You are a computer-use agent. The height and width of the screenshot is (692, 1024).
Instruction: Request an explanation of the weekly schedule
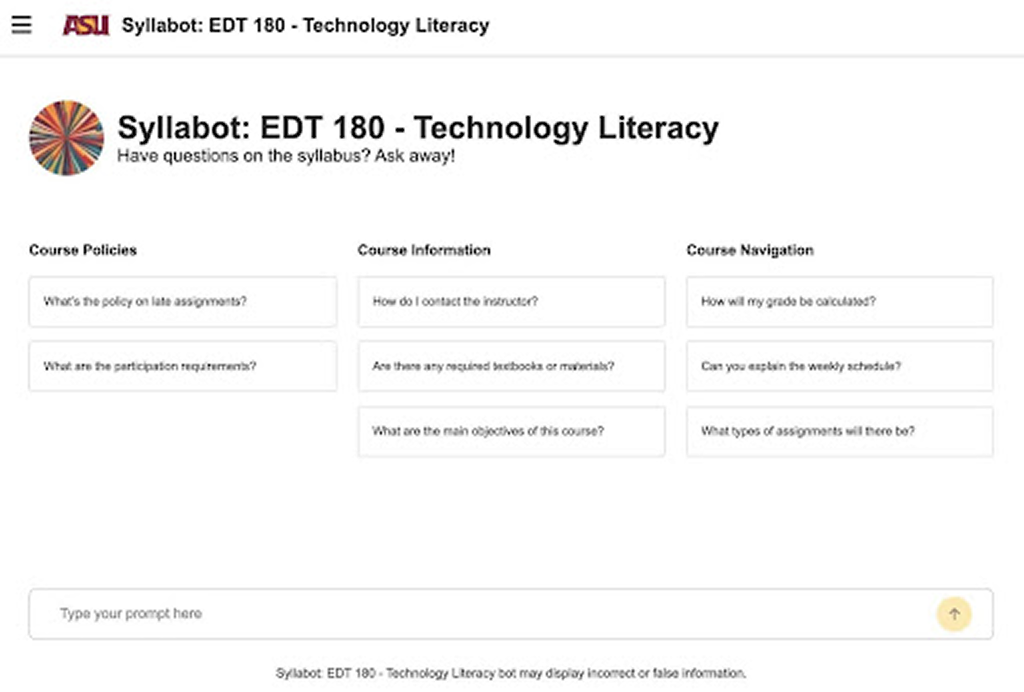click(x=838, y=366)
